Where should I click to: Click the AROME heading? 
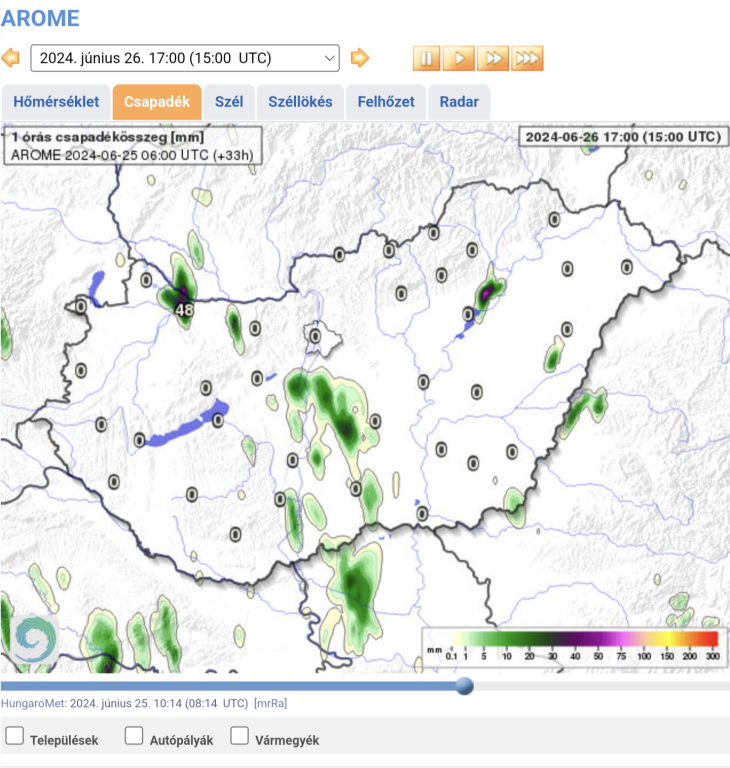(40, 18)
